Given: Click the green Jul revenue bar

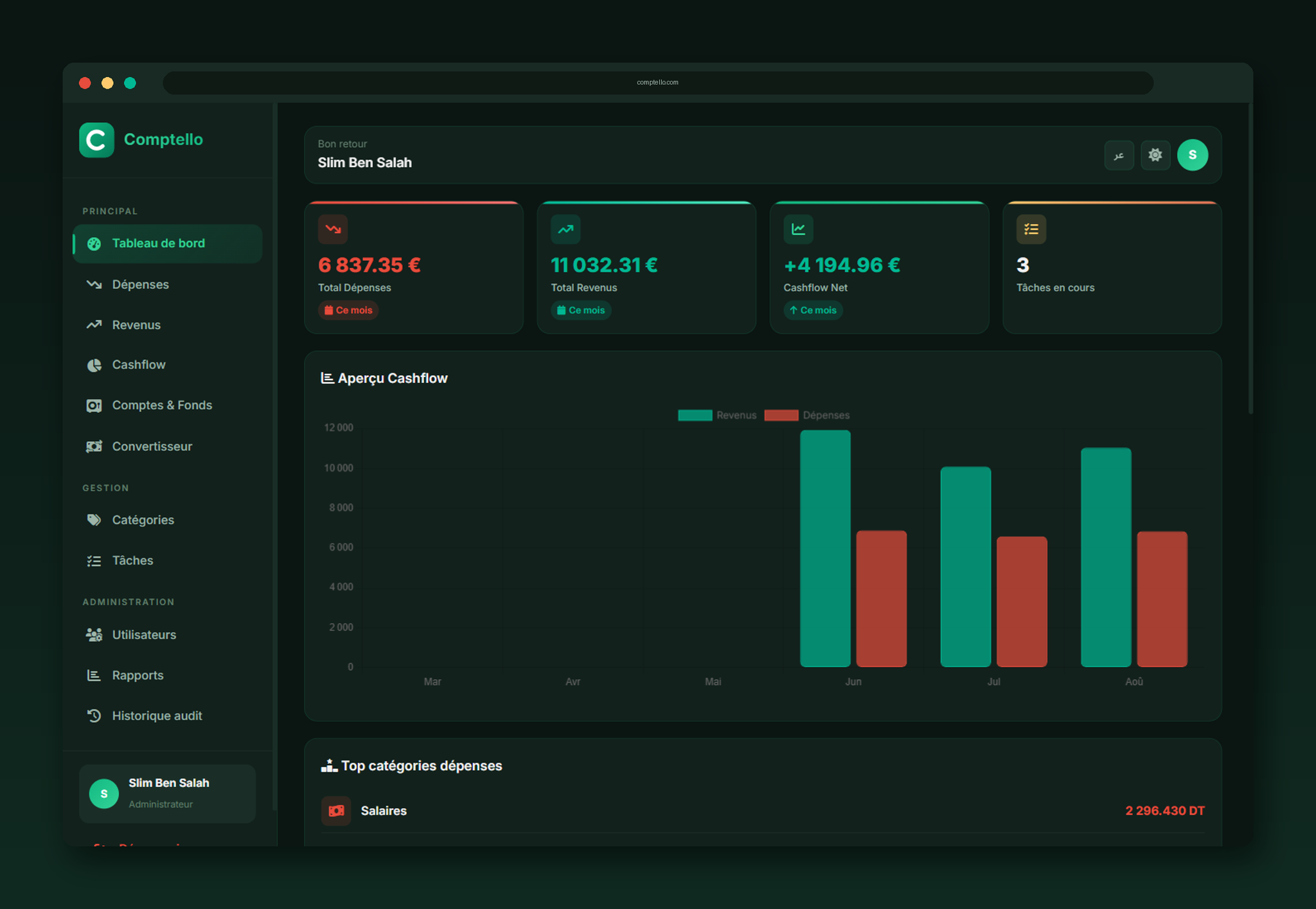Looking at the screenshot, I should (x=966, y=567).
